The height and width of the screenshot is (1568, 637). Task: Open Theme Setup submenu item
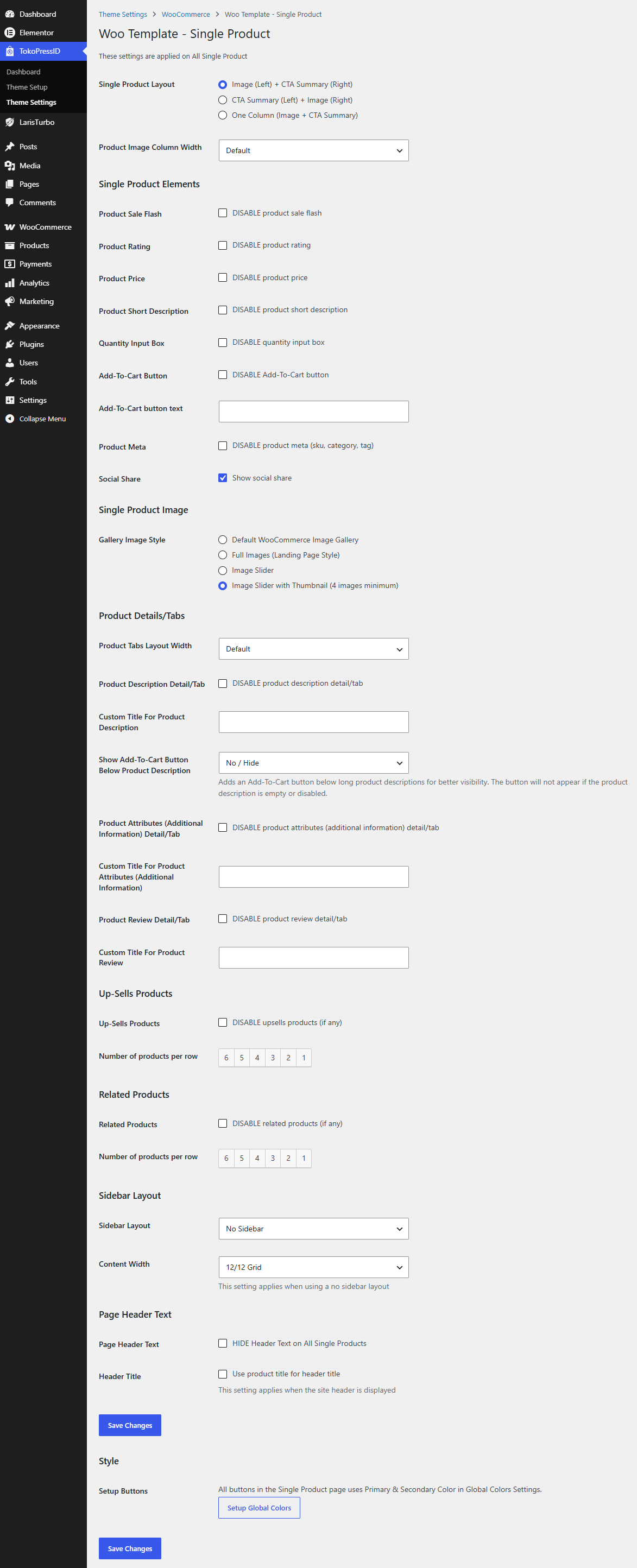[27, 87]
